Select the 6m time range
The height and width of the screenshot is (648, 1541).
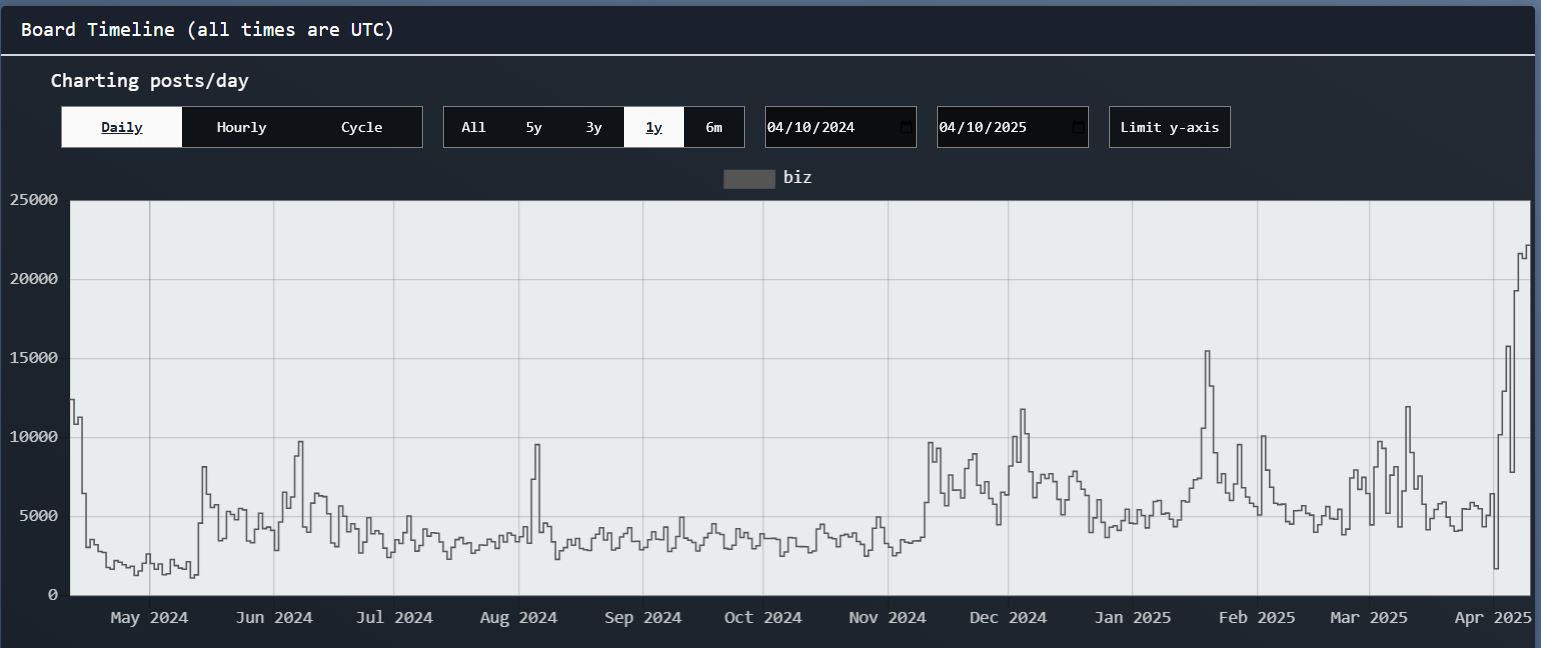pyautogui.click(x=714, y=127)
